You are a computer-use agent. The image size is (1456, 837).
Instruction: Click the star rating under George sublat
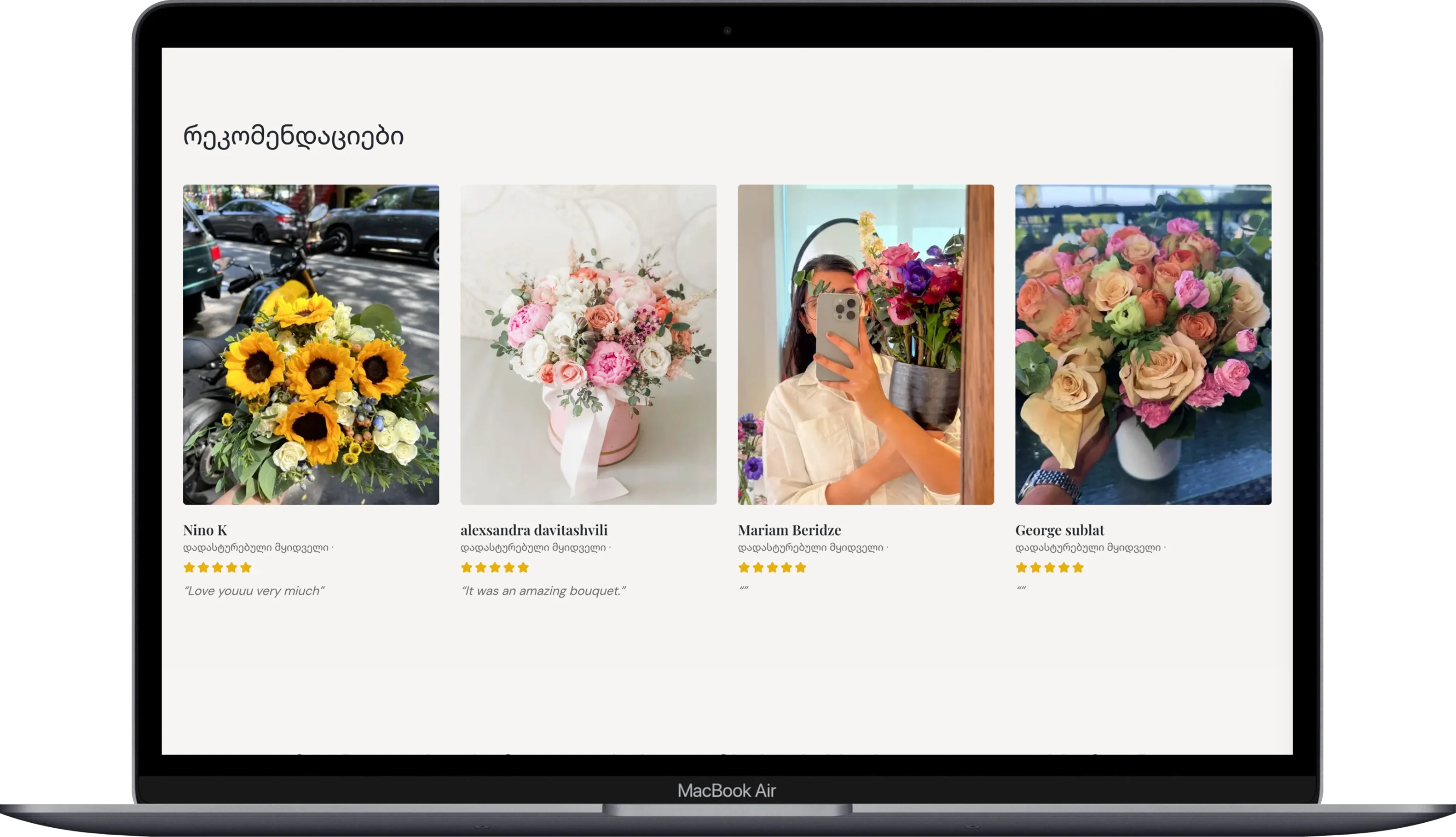click(1050, 567)
